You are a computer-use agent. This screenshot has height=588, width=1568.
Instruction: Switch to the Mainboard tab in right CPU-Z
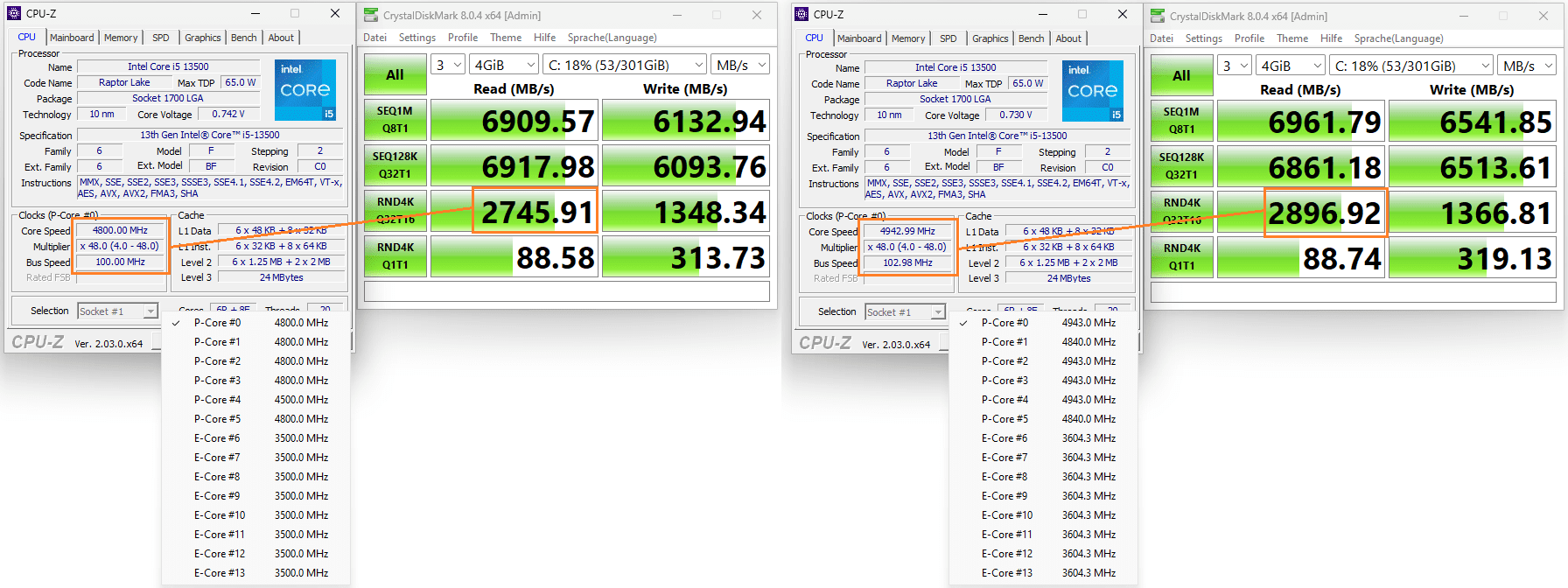coord(859,38)
